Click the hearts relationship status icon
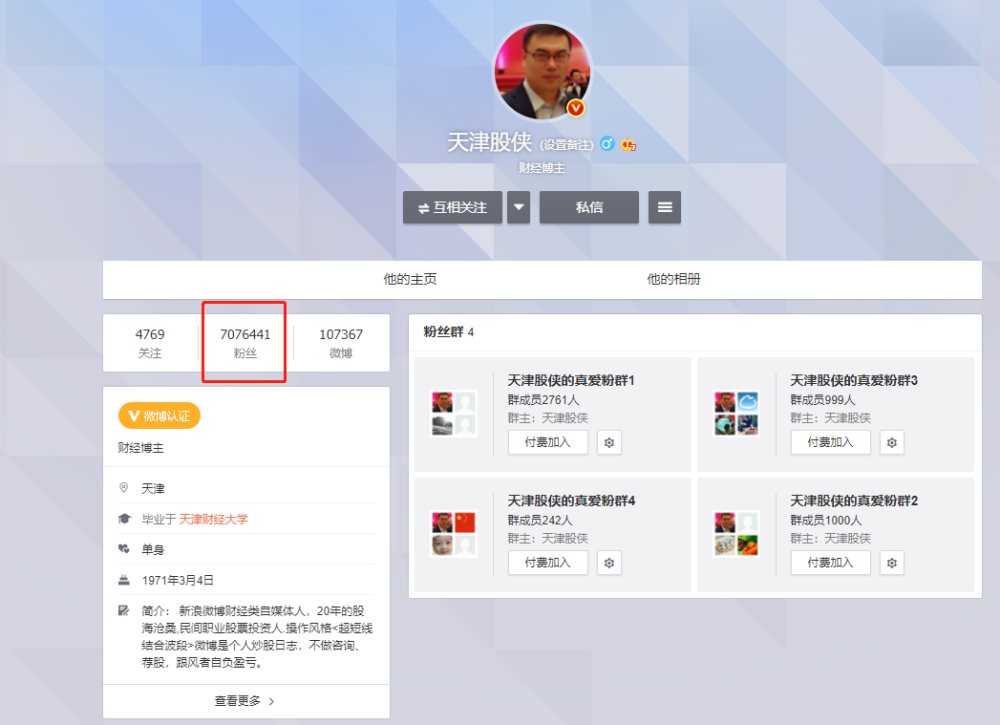The height and width of the screenshot is (725, 1000). (124, 548)
